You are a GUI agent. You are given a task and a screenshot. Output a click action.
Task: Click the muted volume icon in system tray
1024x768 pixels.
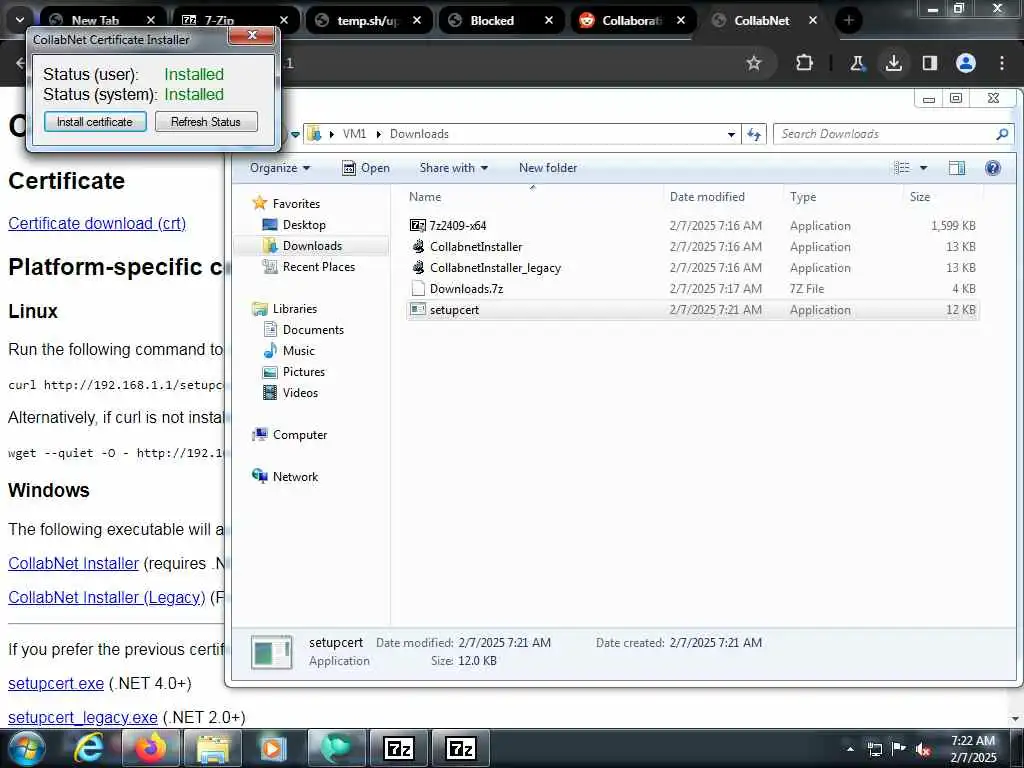(x=923, y=749)
